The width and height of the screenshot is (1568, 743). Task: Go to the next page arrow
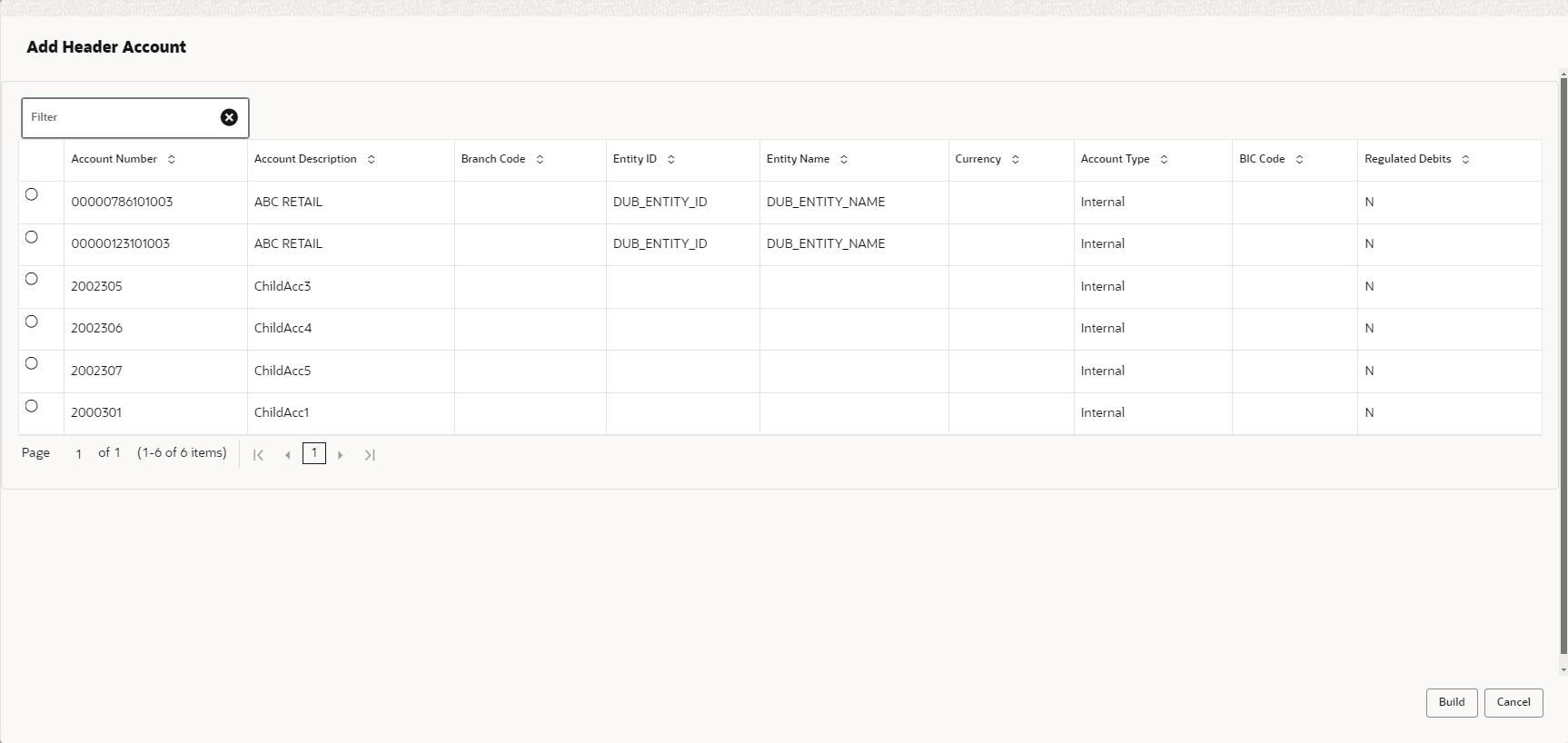pos(341,455)
